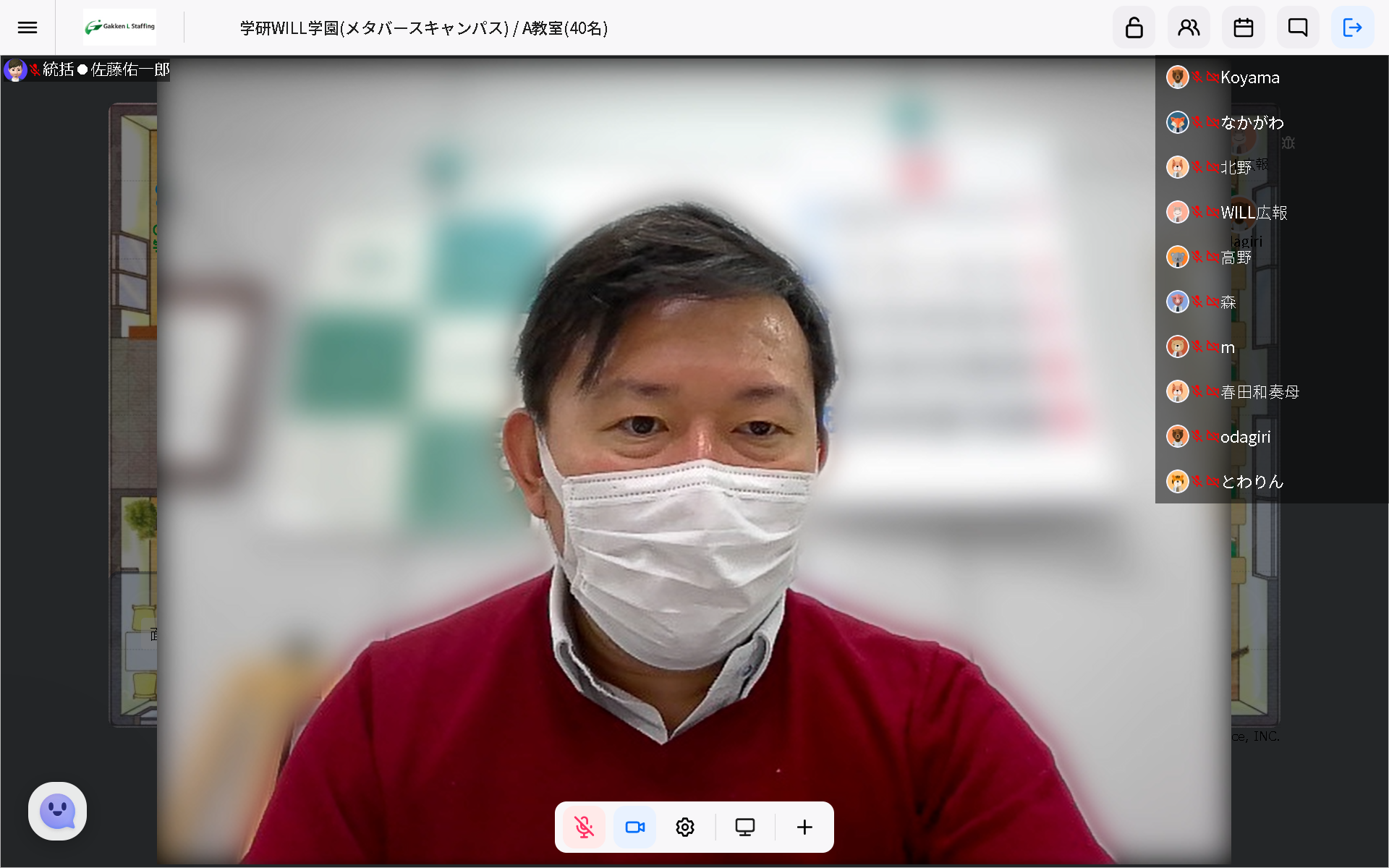Open the calendar schedule icon
The width and height of the screenshot is (1389, 868).
(1243, 27)
